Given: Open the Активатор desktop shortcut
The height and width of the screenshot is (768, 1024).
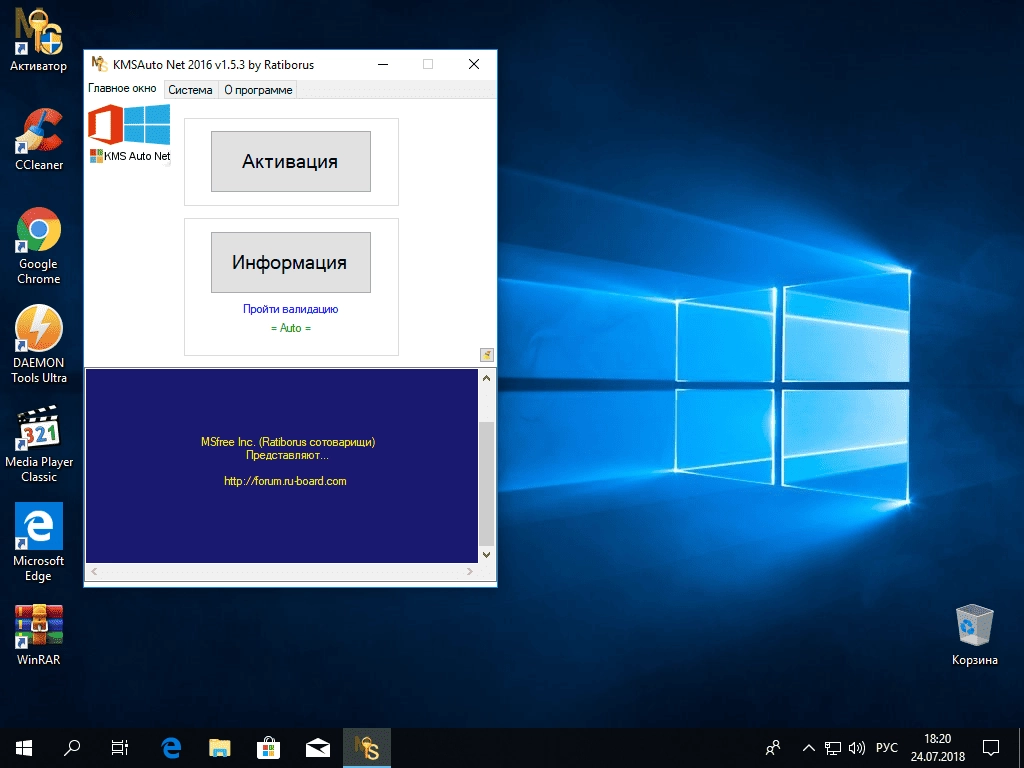Looking at the screenshot, I should click(x=39, y=38).
